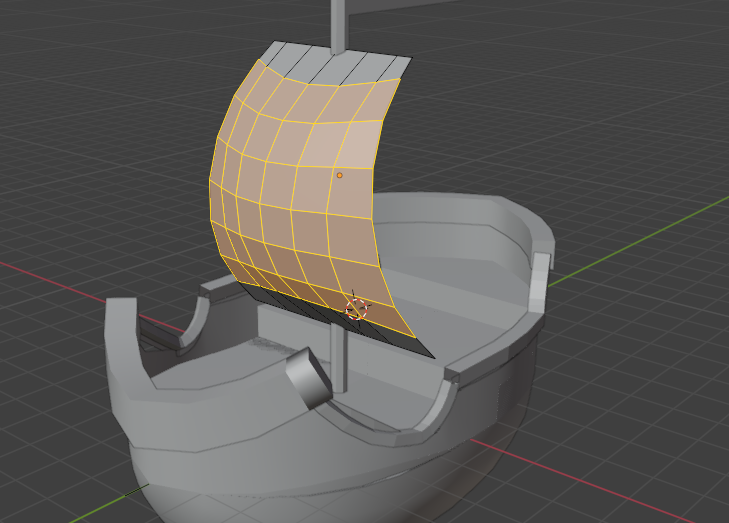
Task: Click the red-white 3D cursor circle
Action: click(x=357, y=309)
